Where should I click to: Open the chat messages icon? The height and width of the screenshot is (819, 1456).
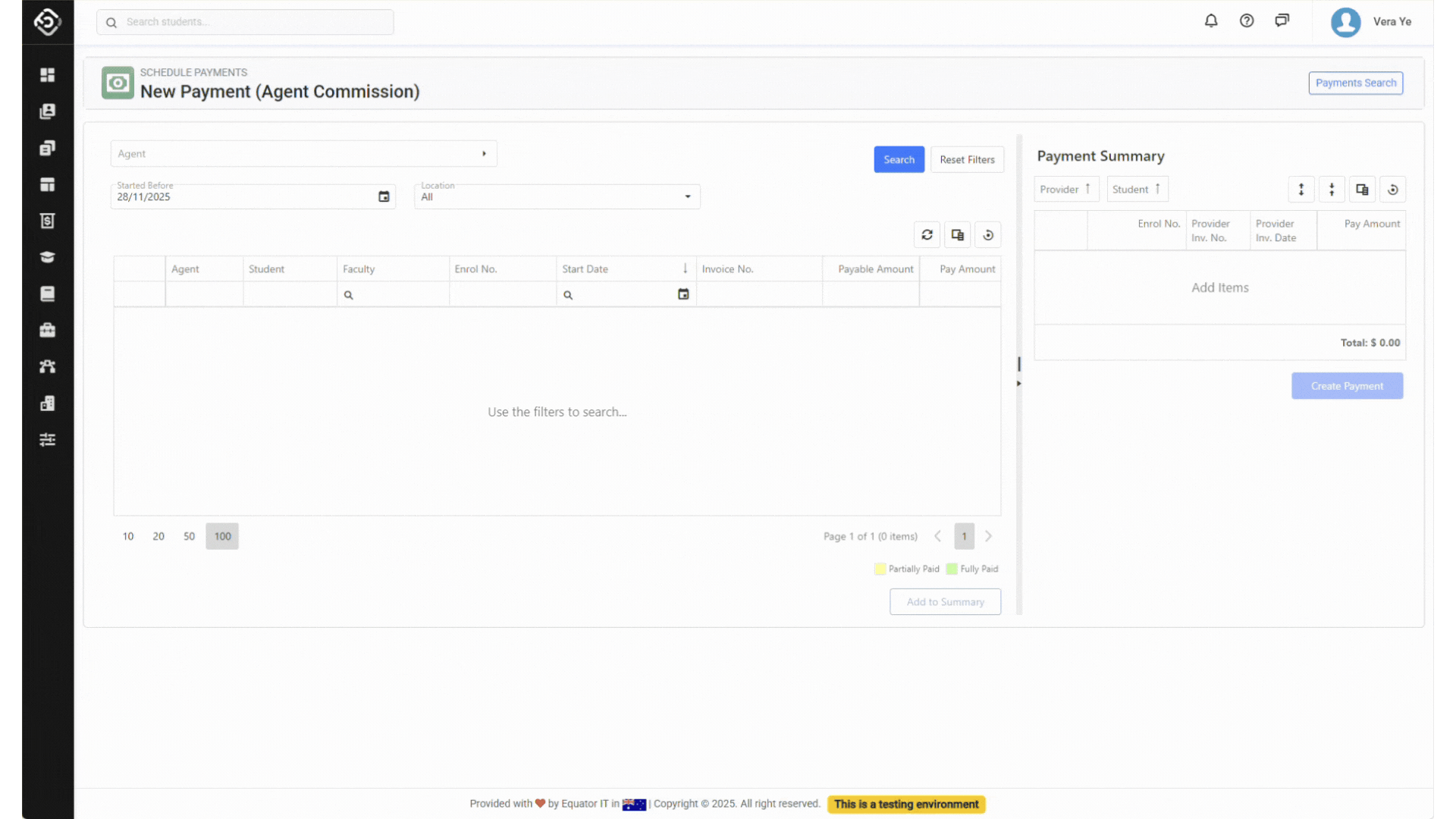1282,21
